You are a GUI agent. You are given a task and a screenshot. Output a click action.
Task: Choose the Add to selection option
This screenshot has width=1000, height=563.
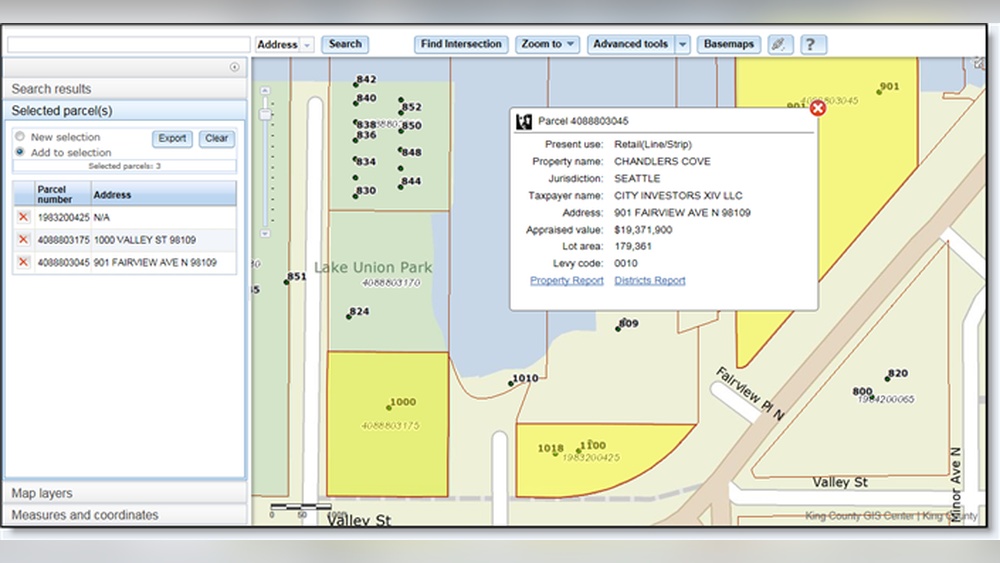point(20,152)
